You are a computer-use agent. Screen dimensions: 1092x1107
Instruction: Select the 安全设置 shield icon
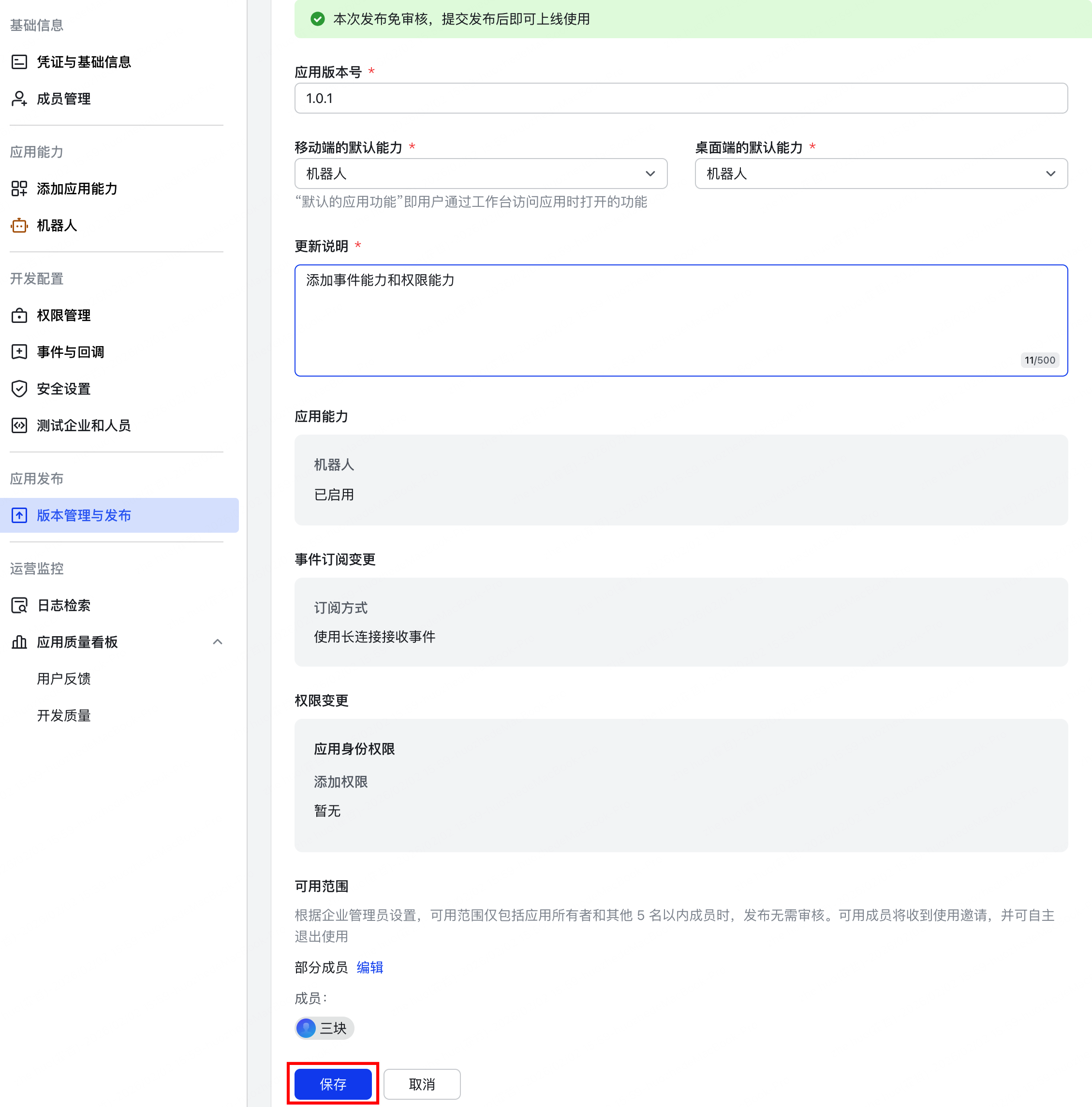coord(19,389)
